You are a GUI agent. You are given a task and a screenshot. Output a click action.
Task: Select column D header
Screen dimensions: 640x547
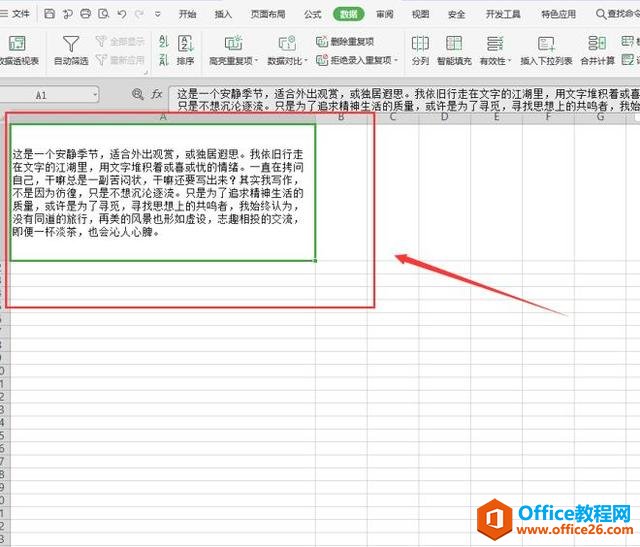point(444,117)
